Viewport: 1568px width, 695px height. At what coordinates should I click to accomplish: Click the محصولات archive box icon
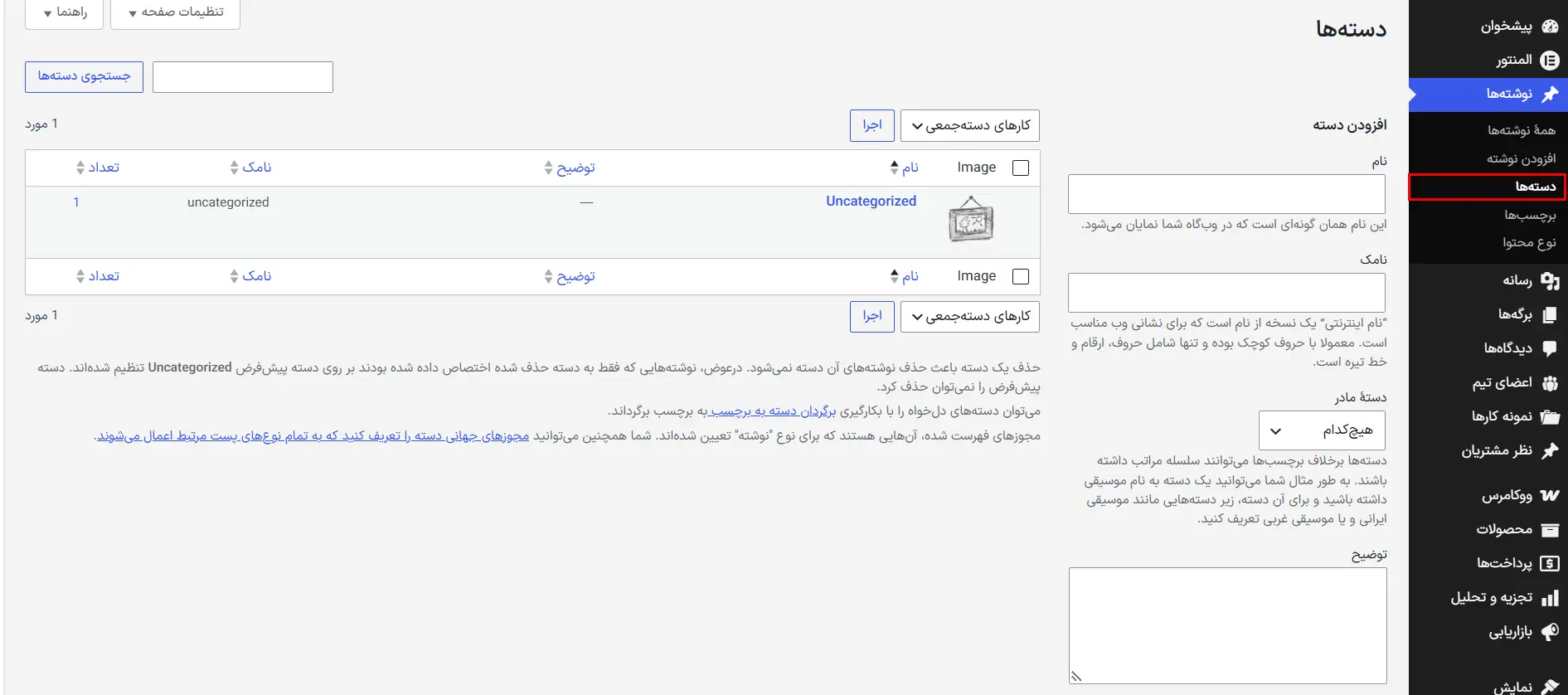tap(1550, 530)
